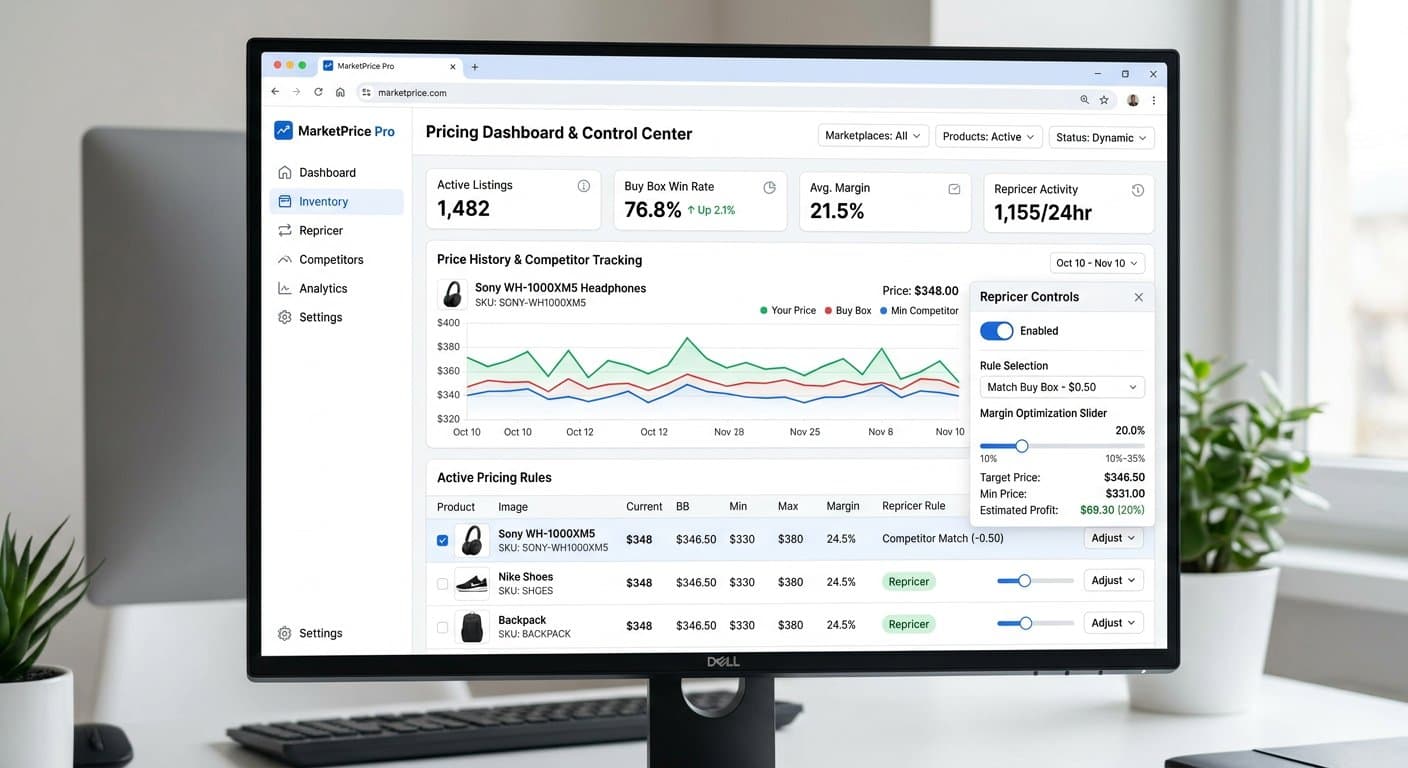Viewport: 1408px width, 768px height.
Task: Open the Status: Dynamic dropdown
Action: (1101, 138)
